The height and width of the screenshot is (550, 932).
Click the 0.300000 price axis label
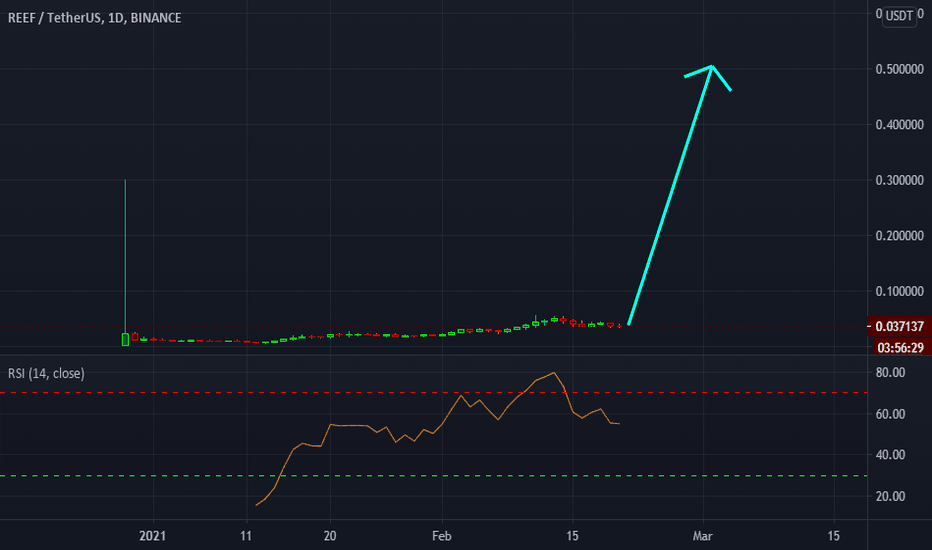pyautogui.click(x=899, y=180)
